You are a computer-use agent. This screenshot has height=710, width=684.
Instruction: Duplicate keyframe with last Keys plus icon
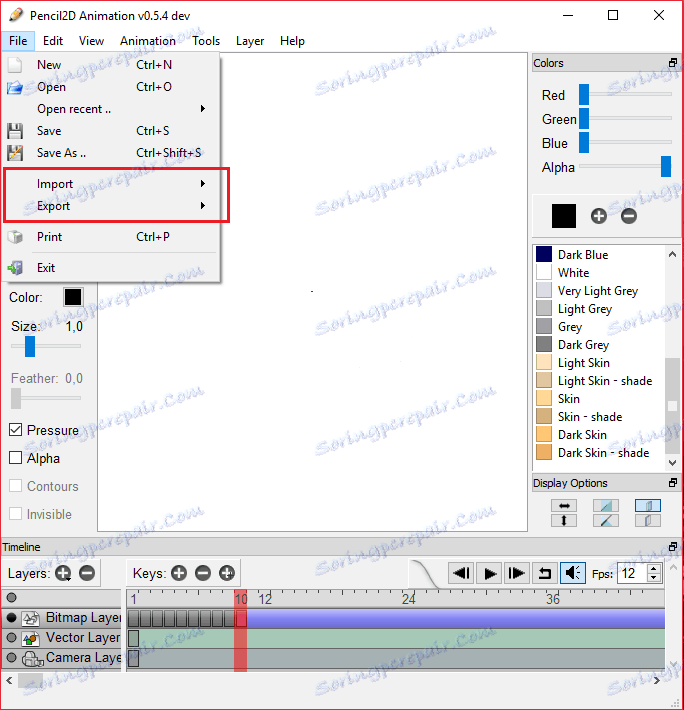[227, 573]
